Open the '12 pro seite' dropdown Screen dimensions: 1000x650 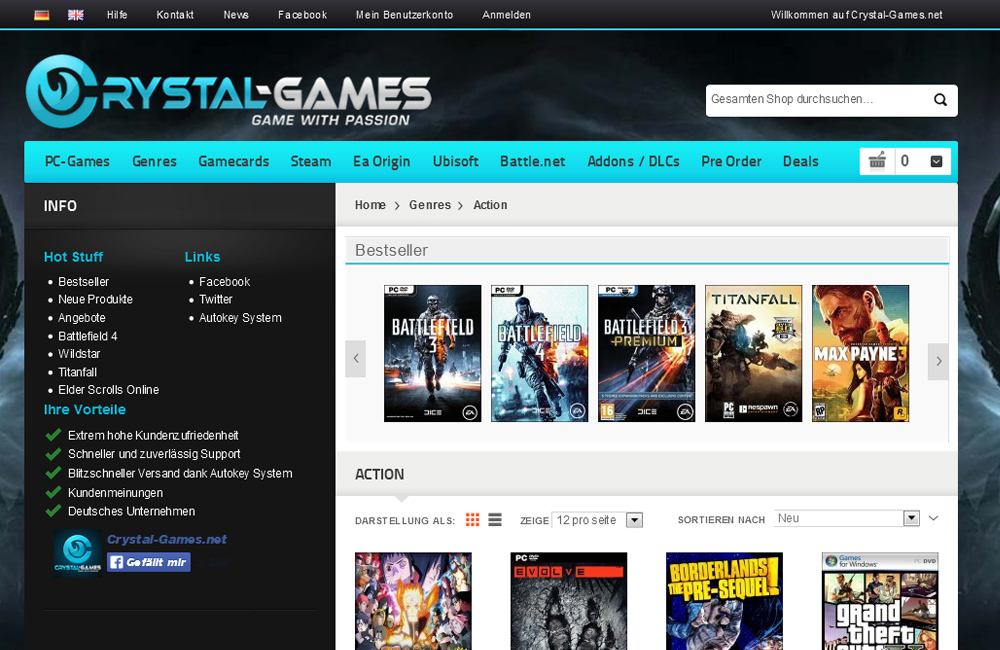pyautogui.click(x=597, y=520)
